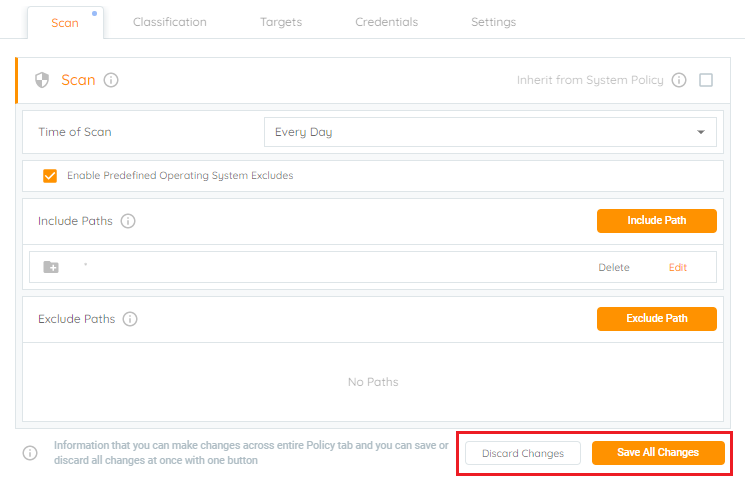Screen dimensions: 745x487
Task: Go to the Credentials tab
Action: coord(387,22)
